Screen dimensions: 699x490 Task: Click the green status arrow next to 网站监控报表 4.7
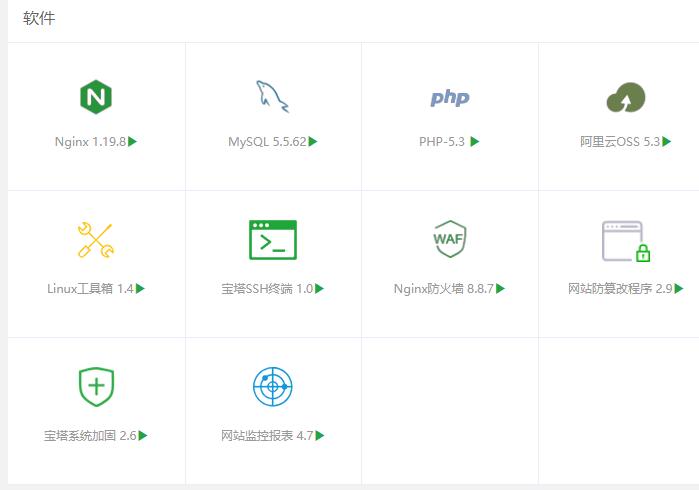(x=320, y=436)
